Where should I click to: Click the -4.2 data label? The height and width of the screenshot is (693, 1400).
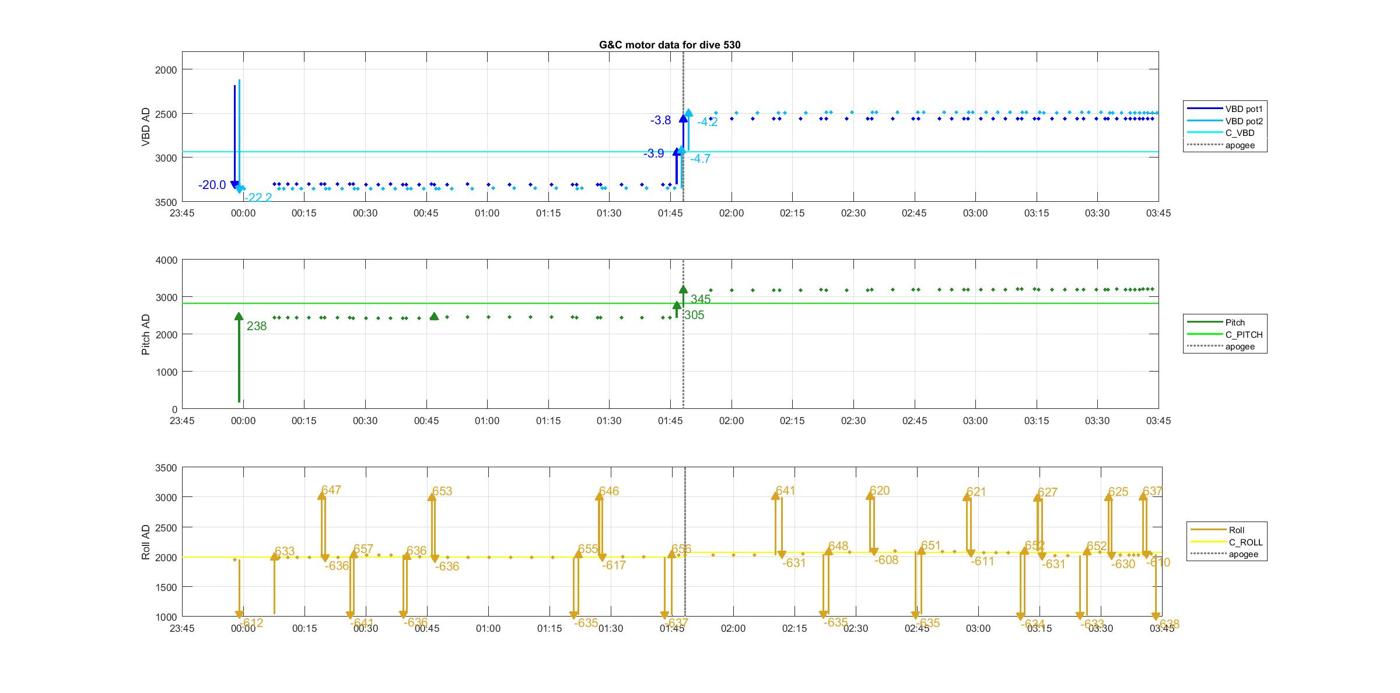[x=708, y=122]
